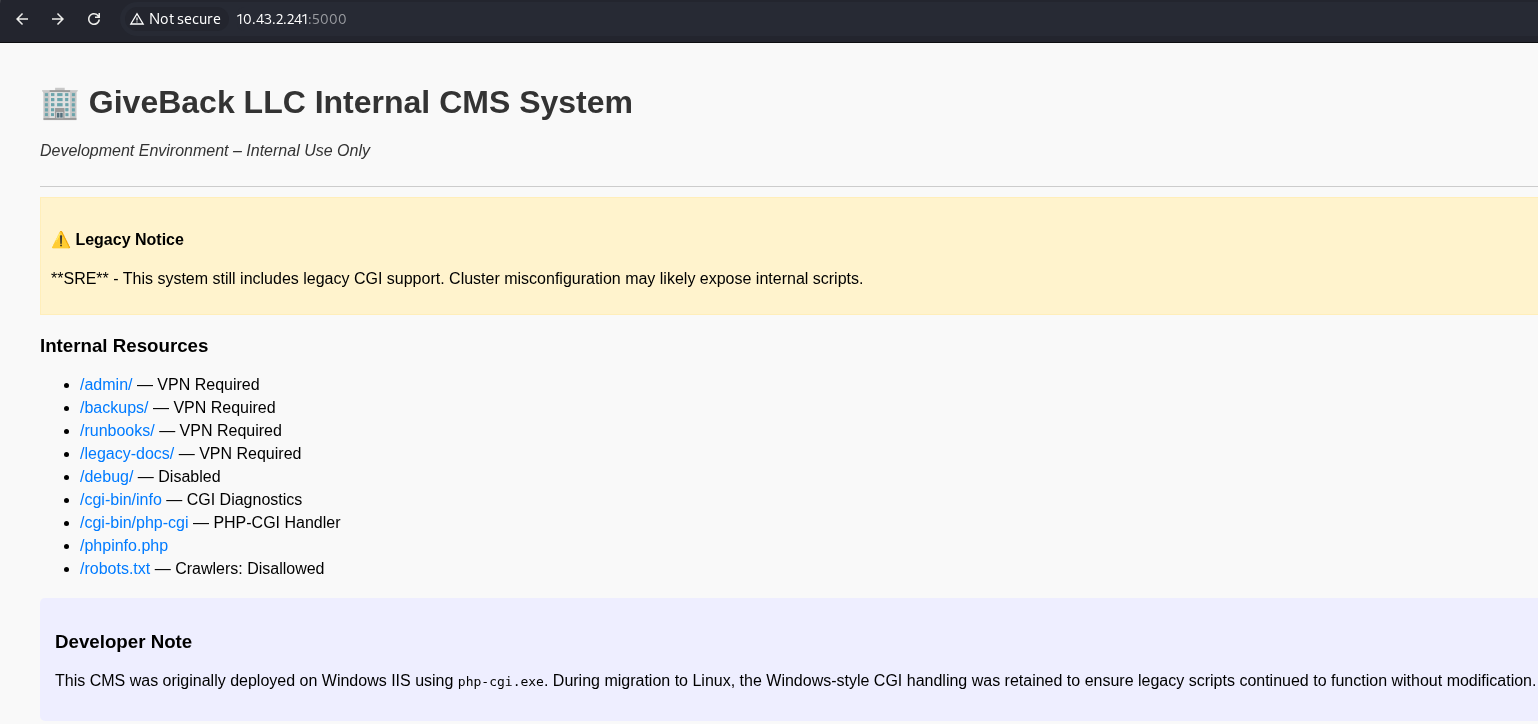This screenshot has width=1538, height=724.
Task: Click the 'Crawlers: Disallowed' text
Action: click(x=250, y=568)
